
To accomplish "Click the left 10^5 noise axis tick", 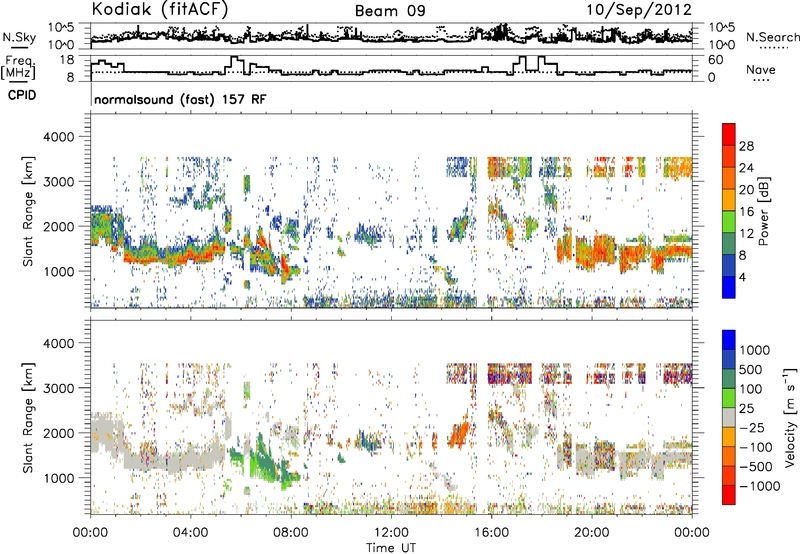I will [x=62, y=27].
